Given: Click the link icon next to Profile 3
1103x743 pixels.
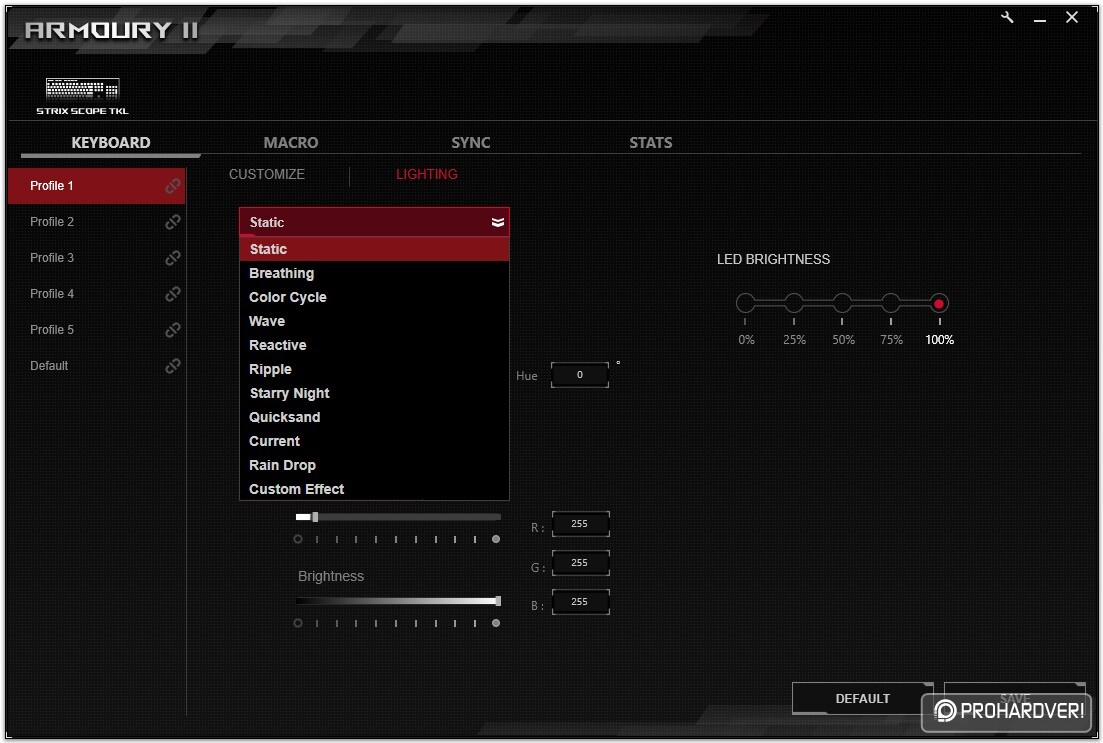Looking at the screenshot, I should point(172,258).
